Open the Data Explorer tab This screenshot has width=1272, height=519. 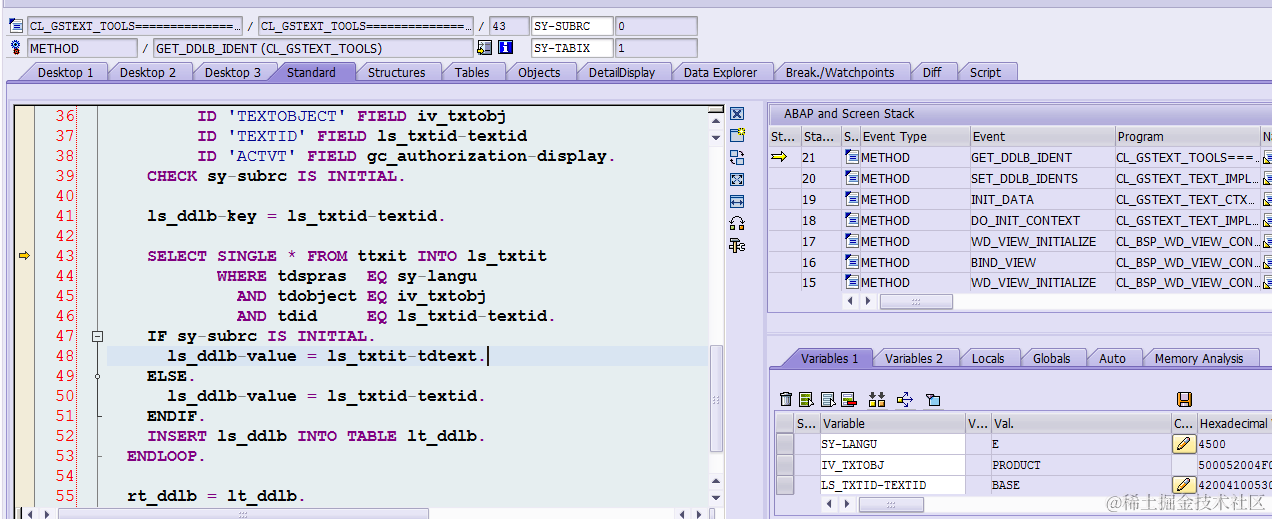pos(720,72)
